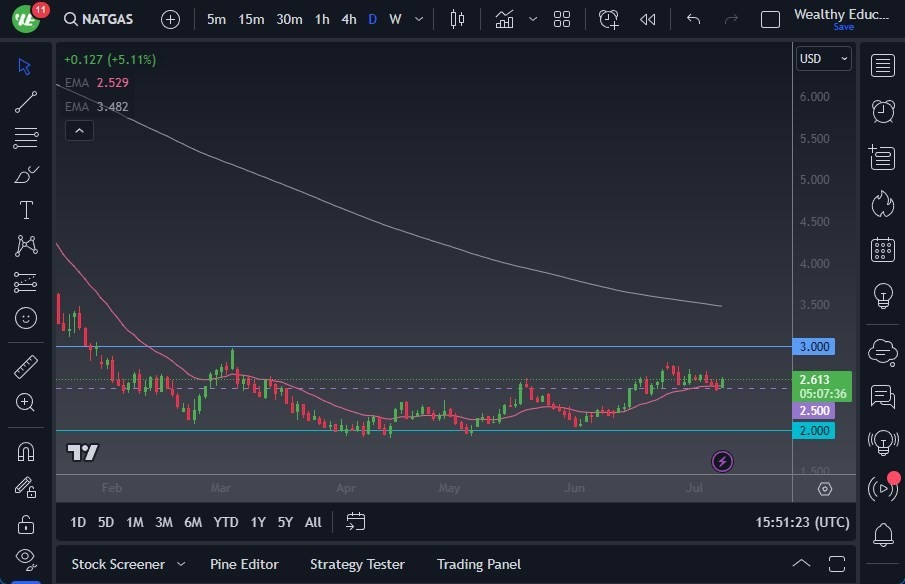Activate the zoom in tool
The width and height of the screenshot is (905, 584).
pyautogui.click(x=25, y=402)
